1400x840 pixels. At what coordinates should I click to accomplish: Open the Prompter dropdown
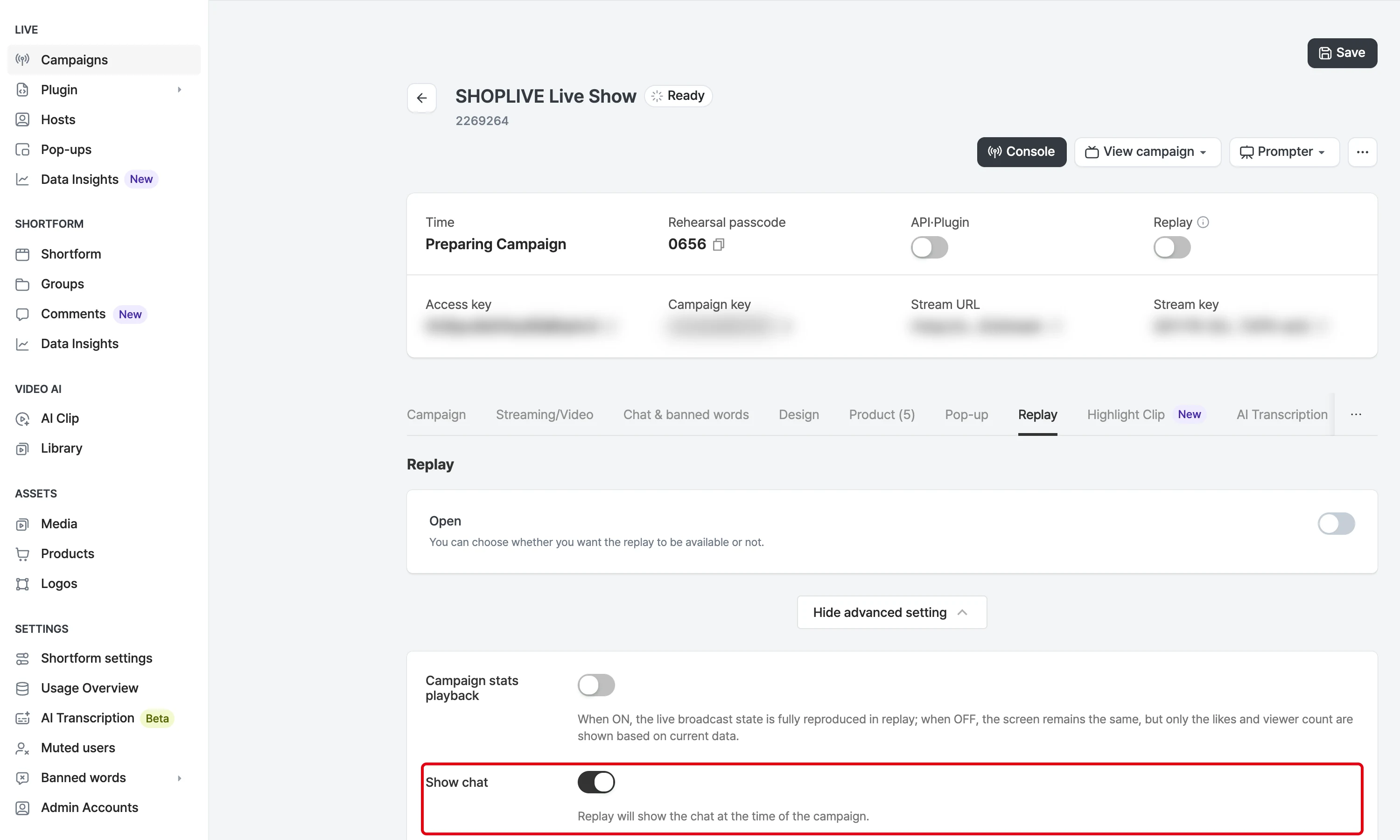coord(1284,152)
